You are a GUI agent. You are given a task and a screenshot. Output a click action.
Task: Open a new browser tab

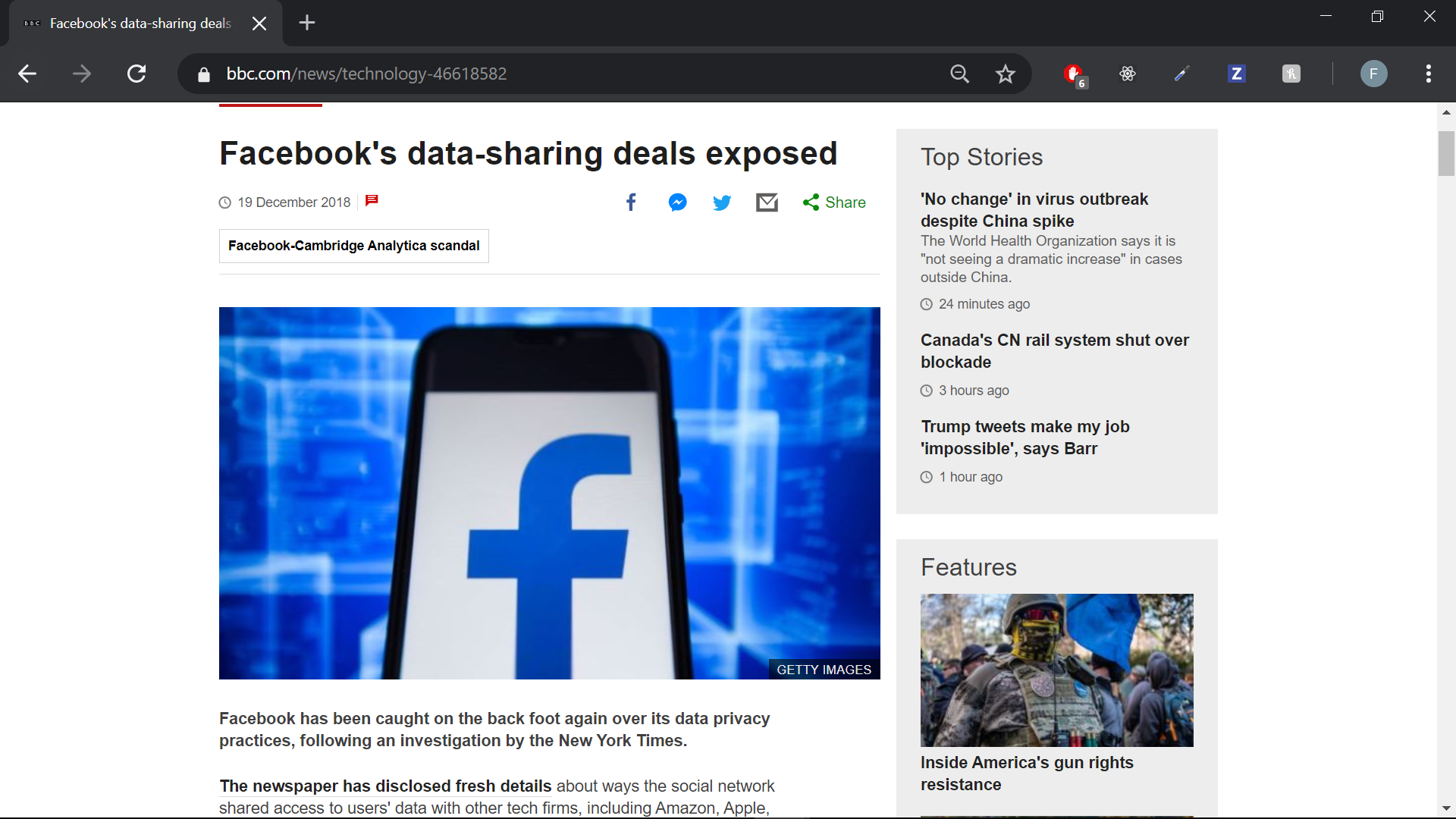pyautogui.click(x=307, y=23)
